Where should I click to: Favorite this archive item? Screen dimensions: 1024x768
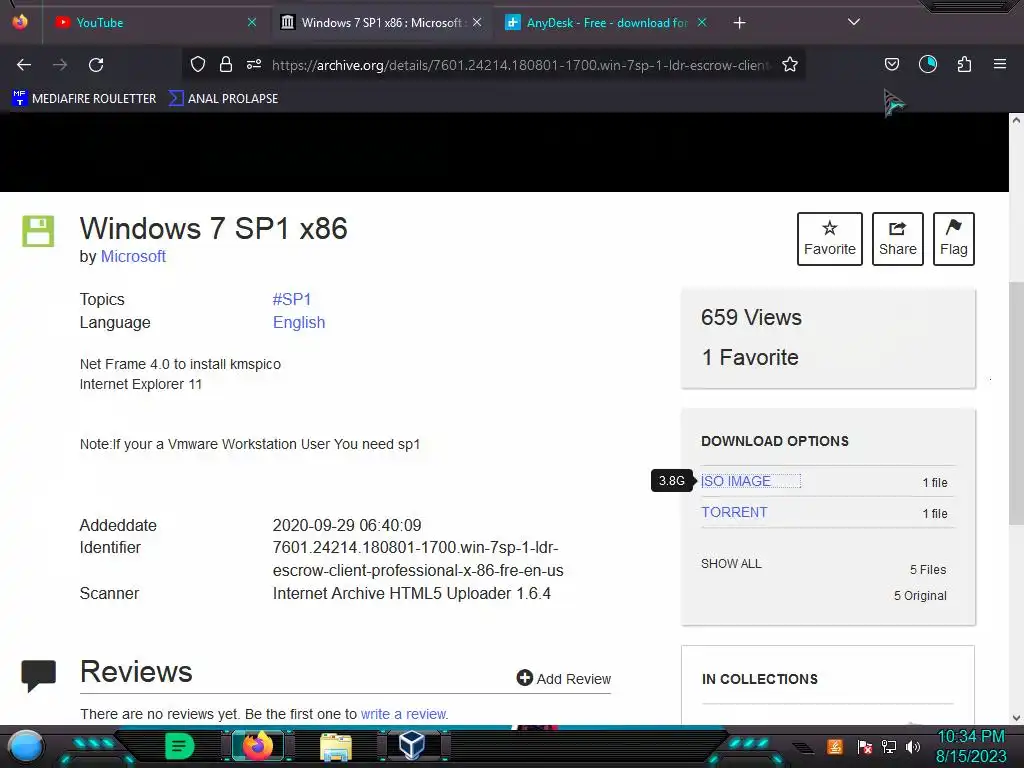point(829,238)
